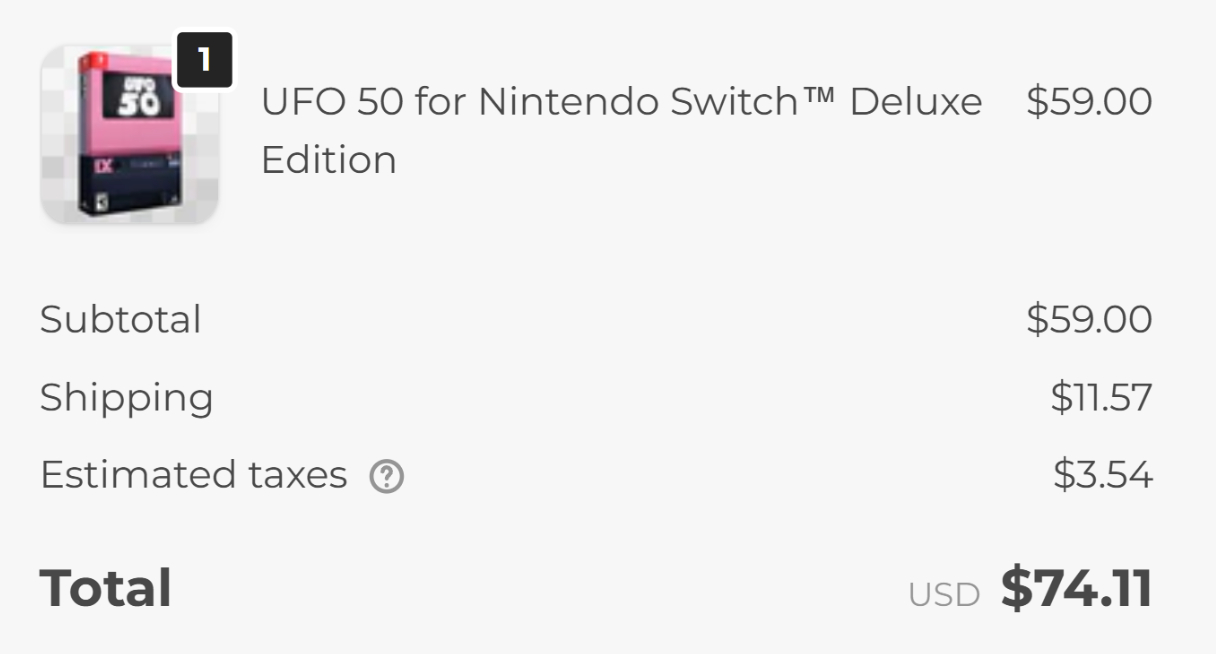Select the $11.57 shipping cost
The width and height of the screenshot is (1216, 654).
tap(1100, 397)
